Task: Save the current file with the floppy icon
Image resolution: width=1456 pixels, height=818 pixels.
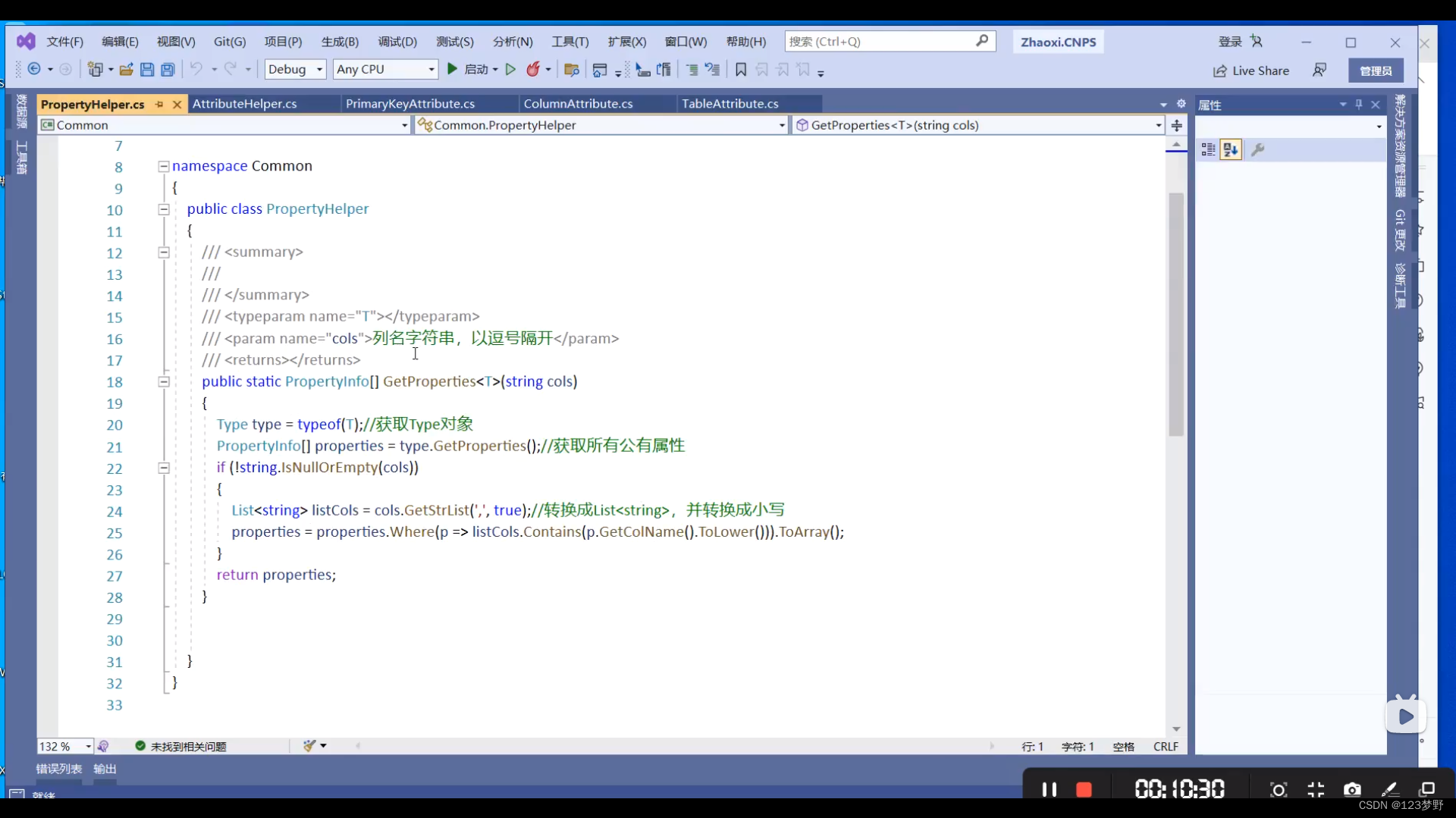Action: click(147, 69)
